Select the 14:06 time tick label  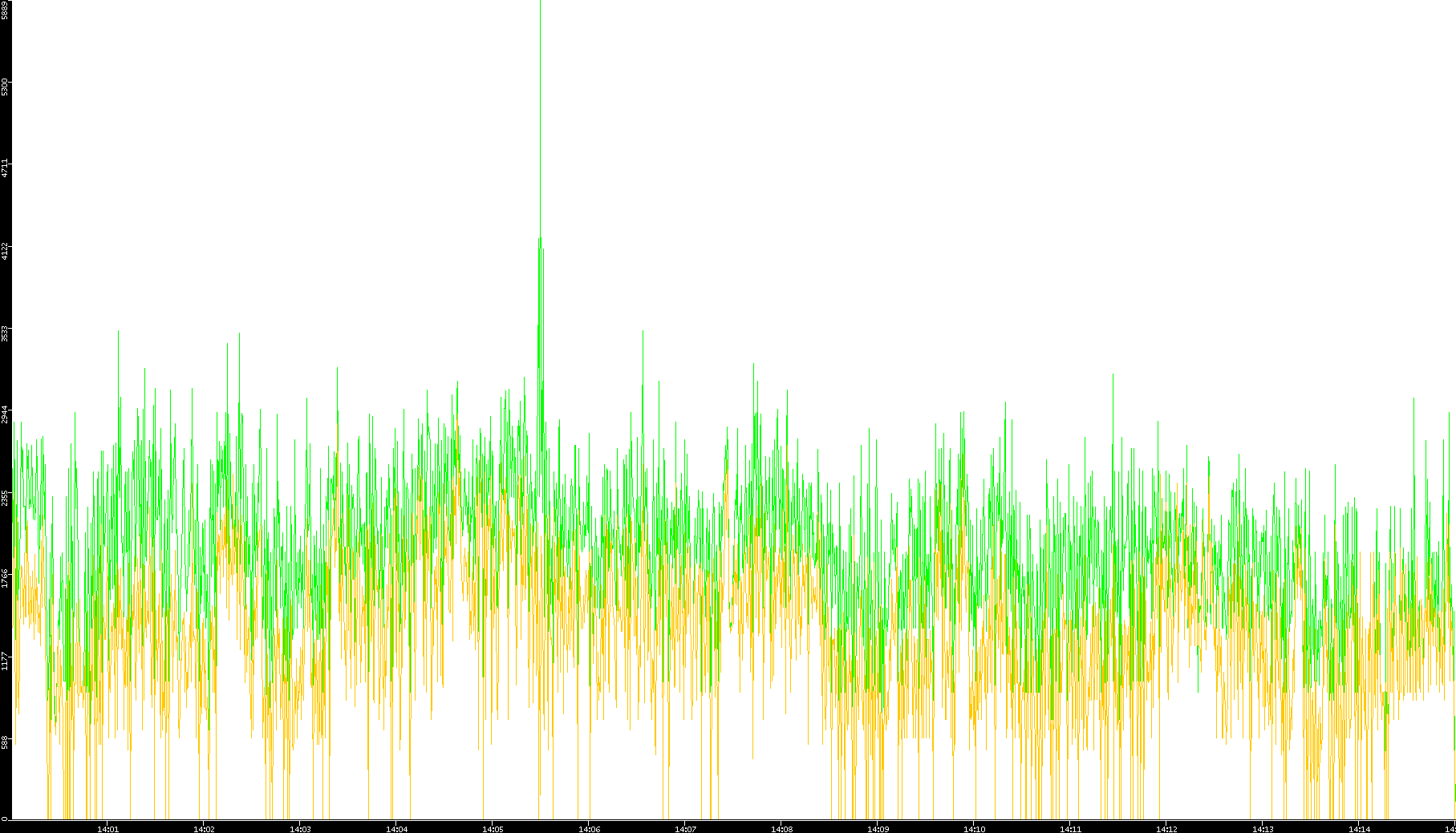[590, 829]
